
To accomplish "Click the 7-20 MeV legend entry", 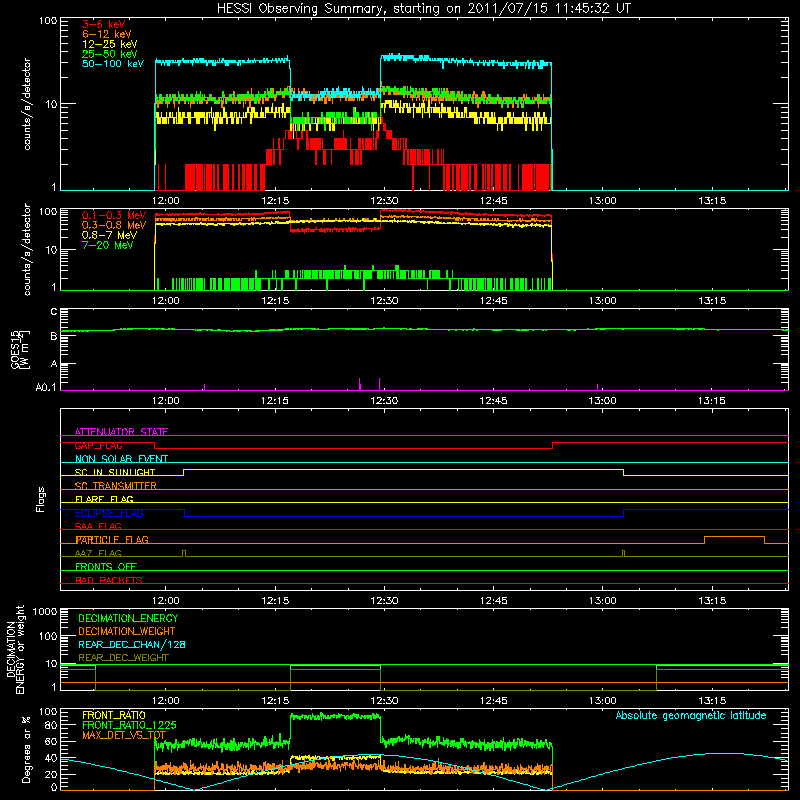I will click(x=108, y=245).
